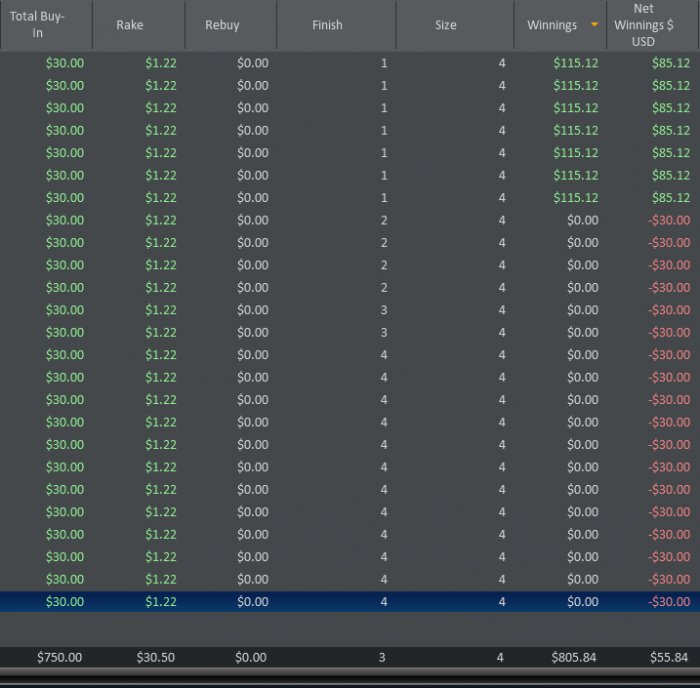Select the last row with Finish 2

pos(350,288)
